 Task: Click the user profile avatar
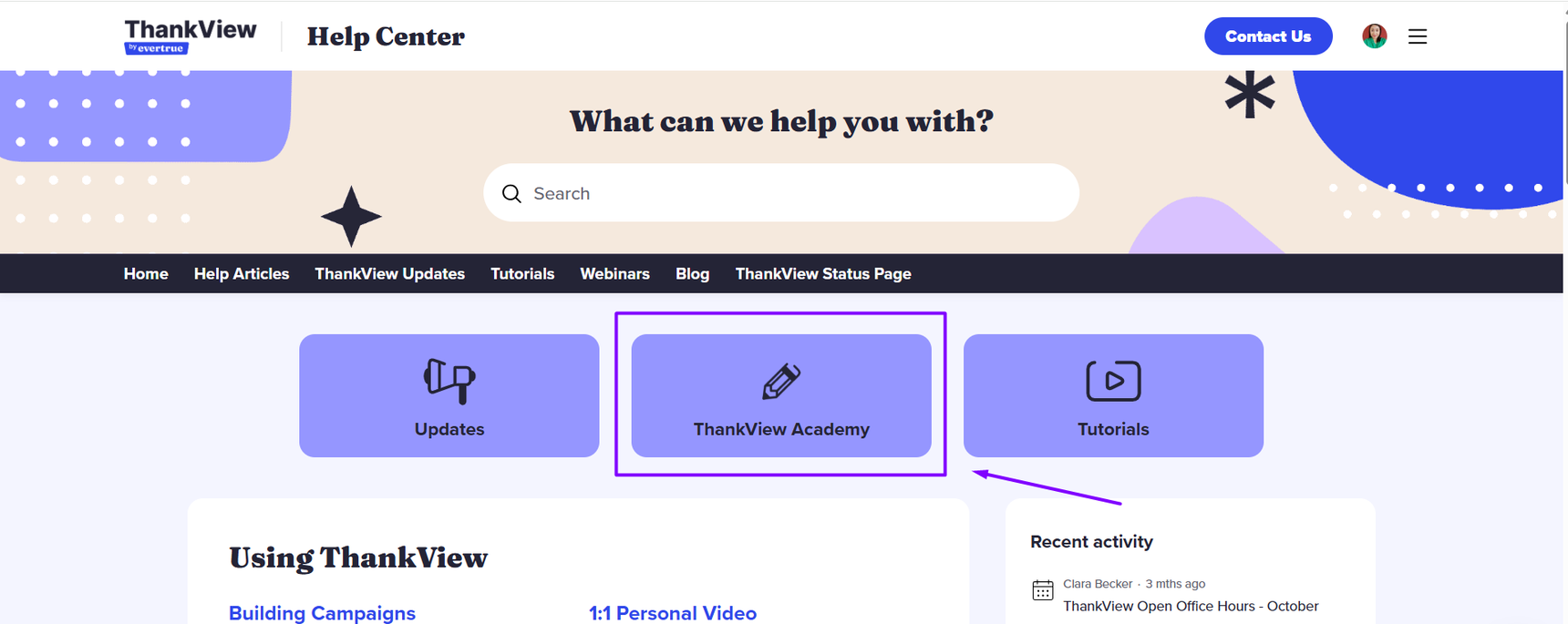tap(1374, 36)
